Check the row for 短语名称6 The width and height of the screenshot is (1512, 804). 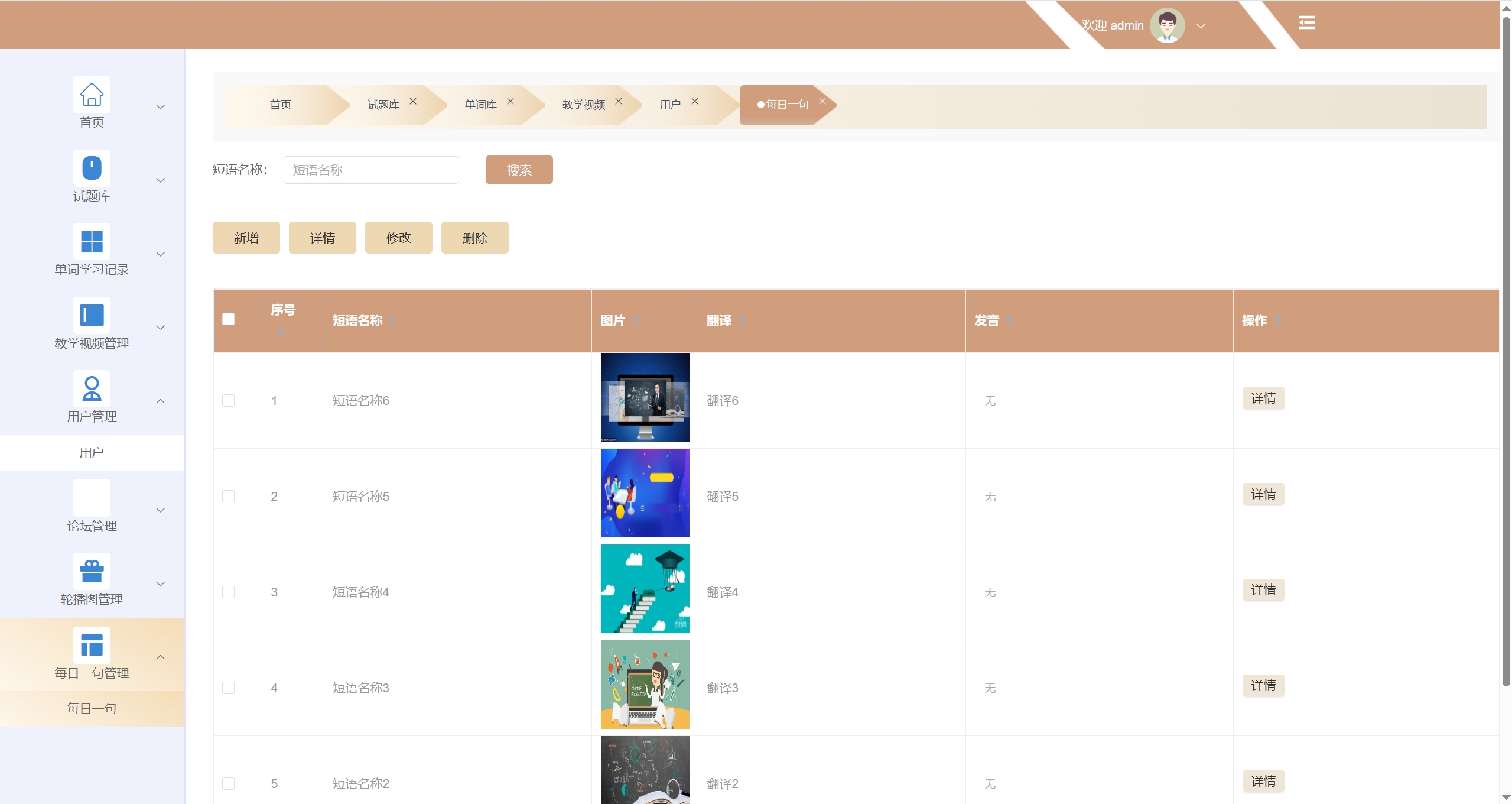click(x=229, y=400)
